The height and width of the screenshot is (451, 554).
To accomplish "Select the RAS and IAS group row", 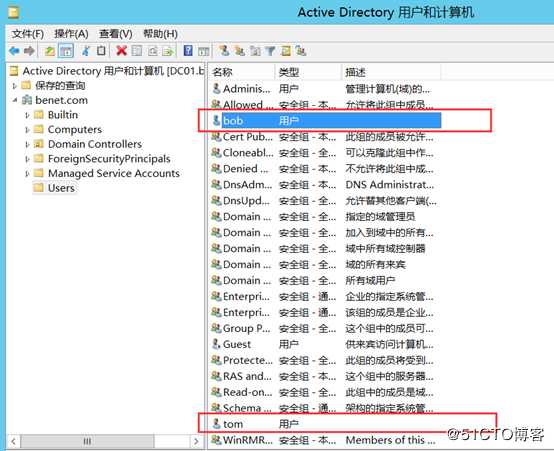I will [325, 376].
